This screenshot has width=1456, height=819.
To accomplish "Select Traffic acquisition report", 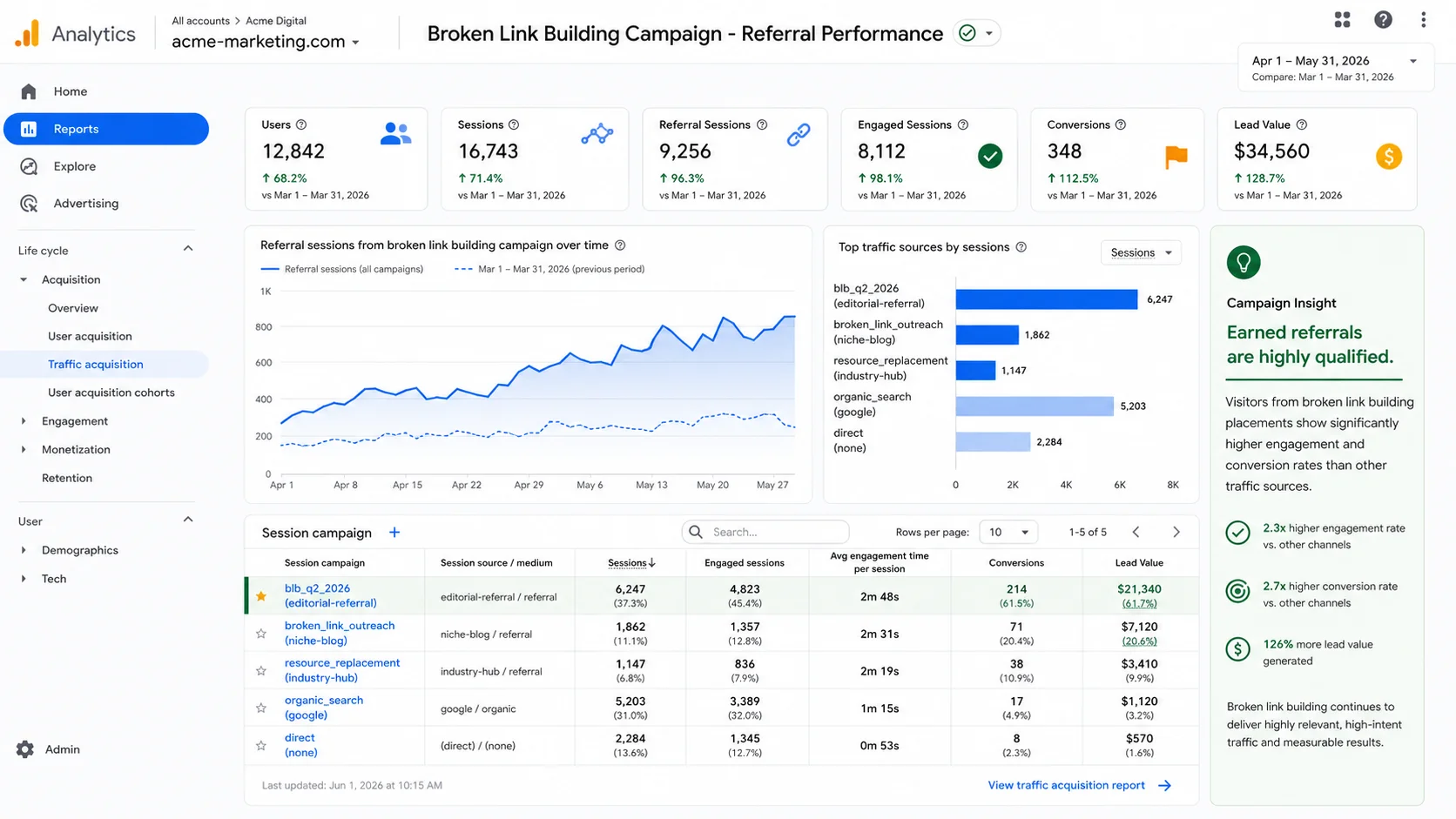I will click(x=104, y=364).
